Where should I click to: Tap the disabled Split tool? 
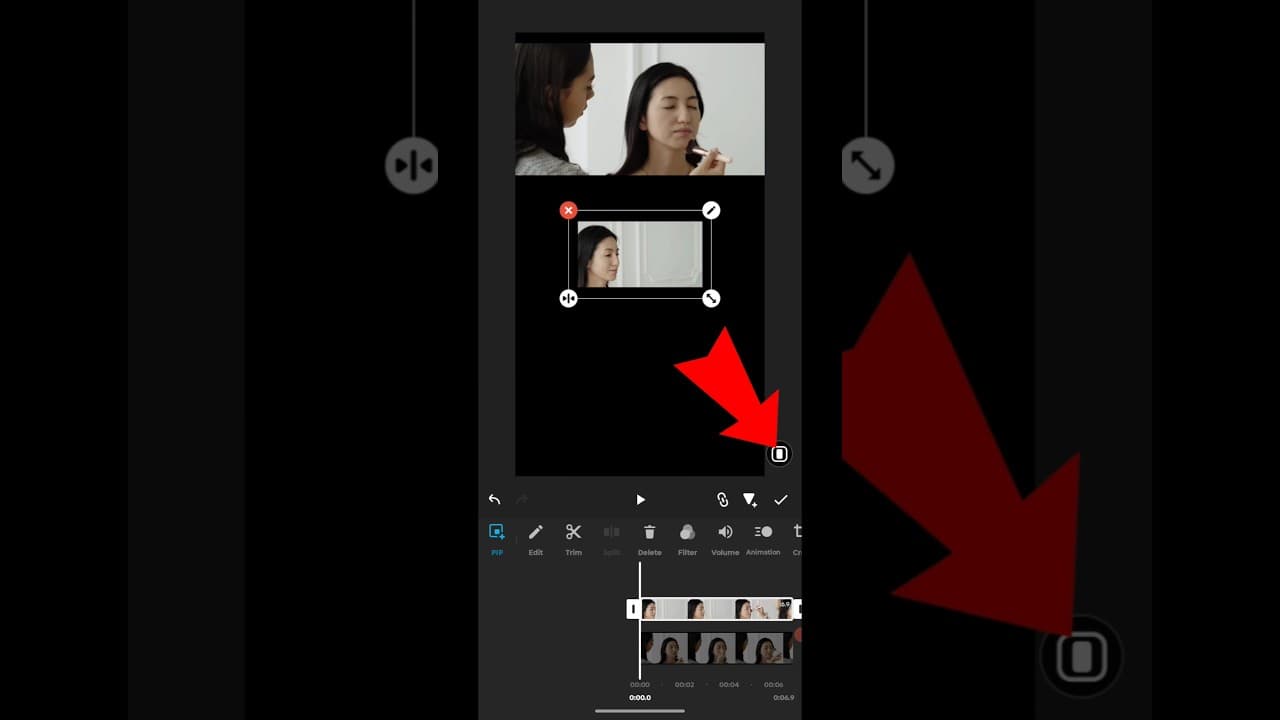click(611, 538)
